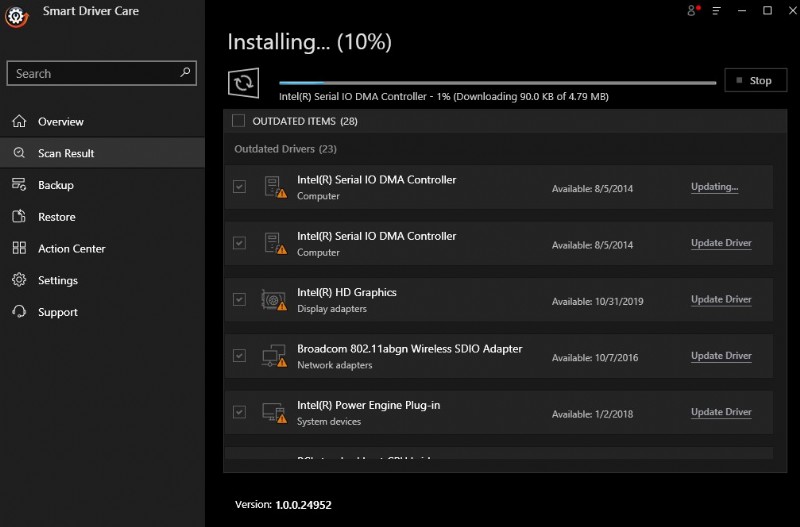
Task: Click the Intel HD Graphics display adapter icon
Action: coord(274,300)
